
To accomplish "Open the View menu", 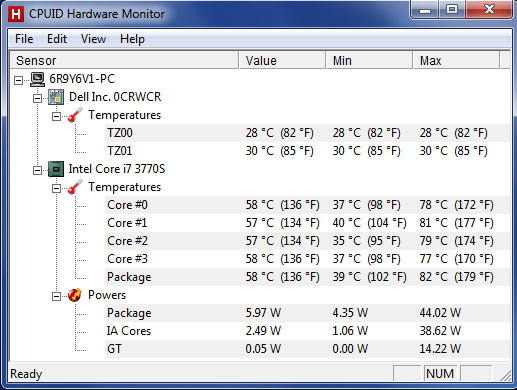I will [93, 39].
